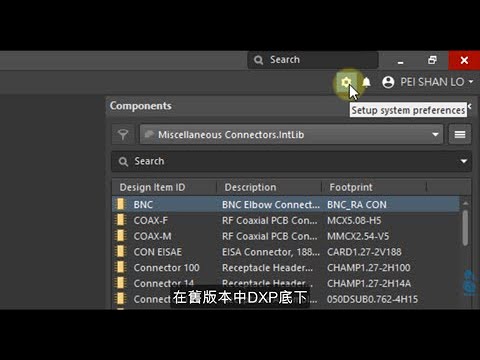Click the scrollbar up arrow in component list
The width and height of the screenshot is (480, 360).
pos(465,203)
